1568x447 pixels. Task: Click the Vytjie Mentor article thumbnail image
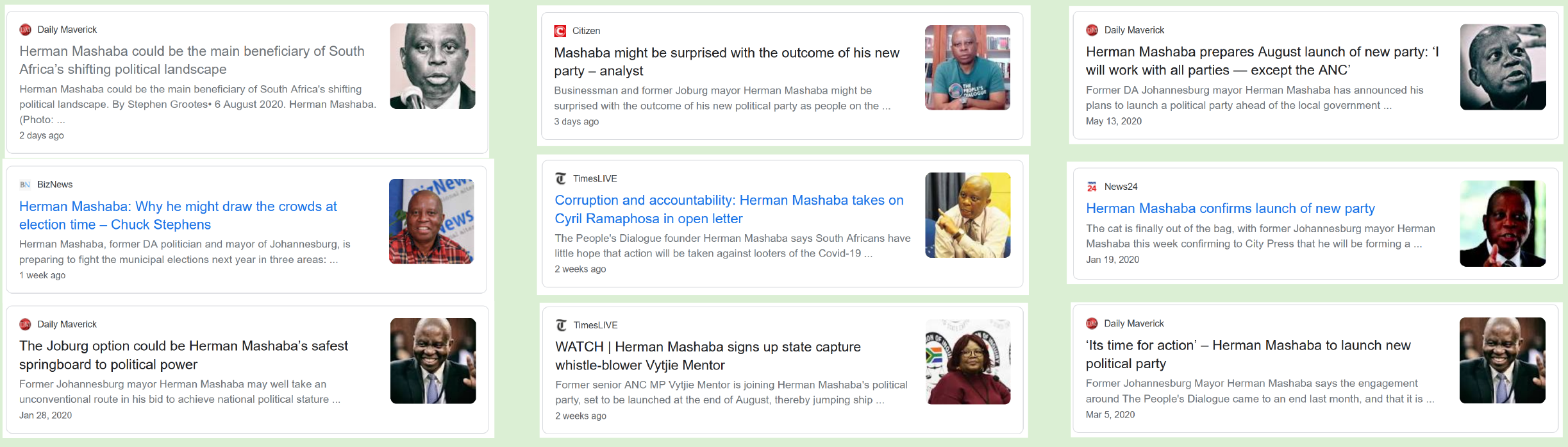click(x=968, y=362)
